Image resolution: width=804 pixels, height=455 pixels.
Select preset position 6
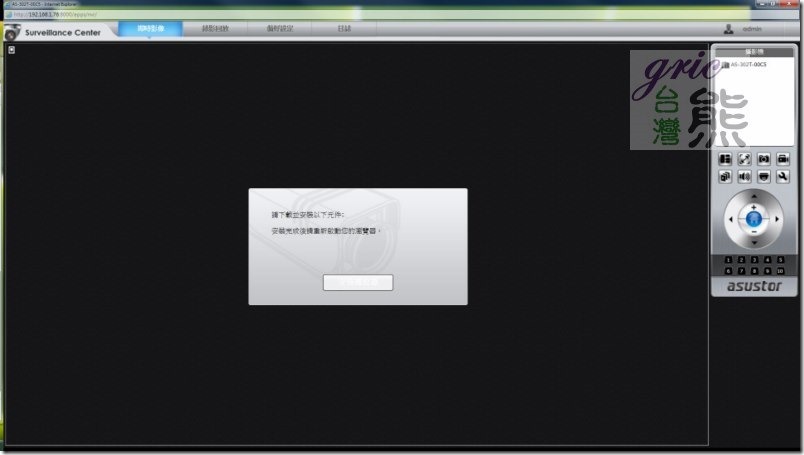click(x=728, y=271)
